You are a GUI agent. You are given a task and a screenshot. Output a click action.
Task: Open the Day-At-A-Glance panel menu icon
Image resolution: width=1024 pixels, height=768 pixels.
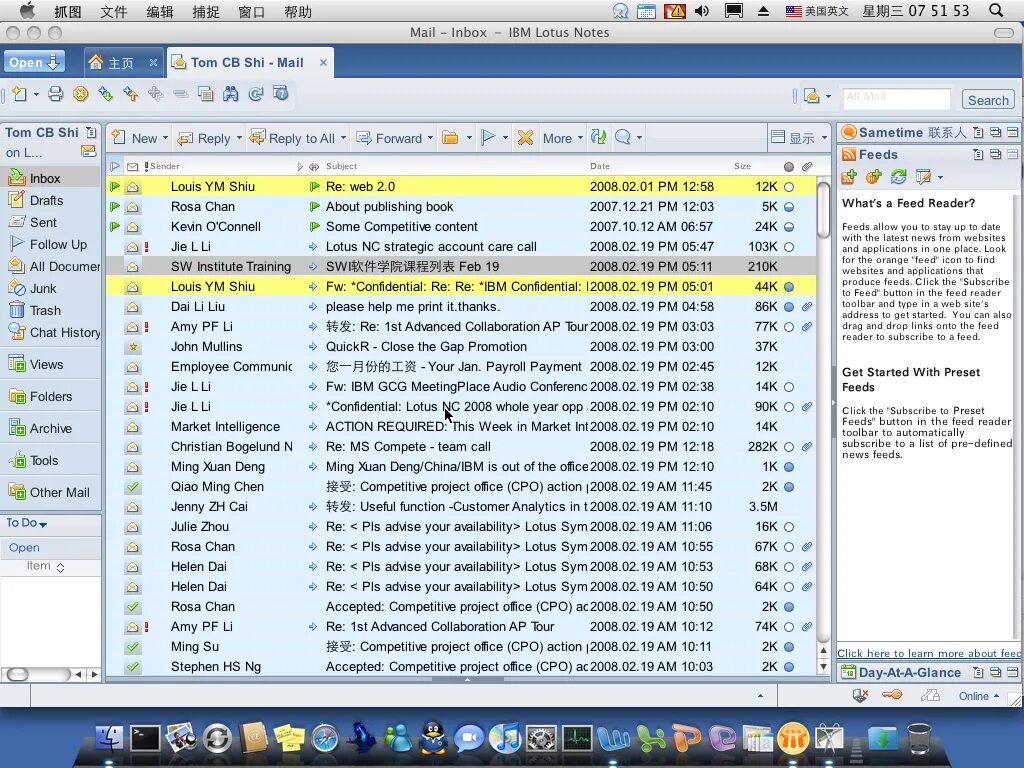point(978,672)
